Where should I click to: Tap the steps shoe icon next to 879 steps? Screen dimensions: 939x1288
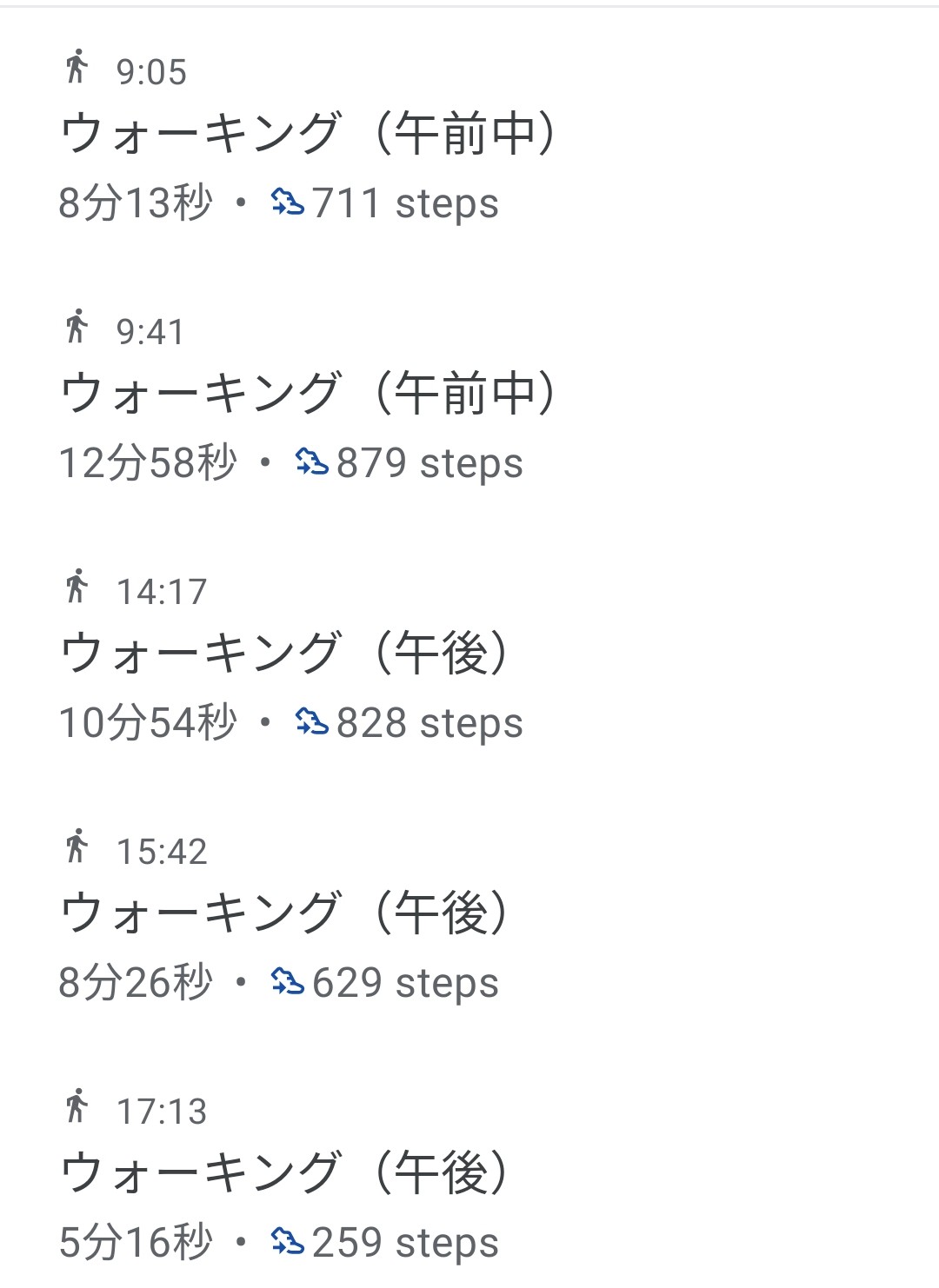pyautogui.click(x=312, y=462)
